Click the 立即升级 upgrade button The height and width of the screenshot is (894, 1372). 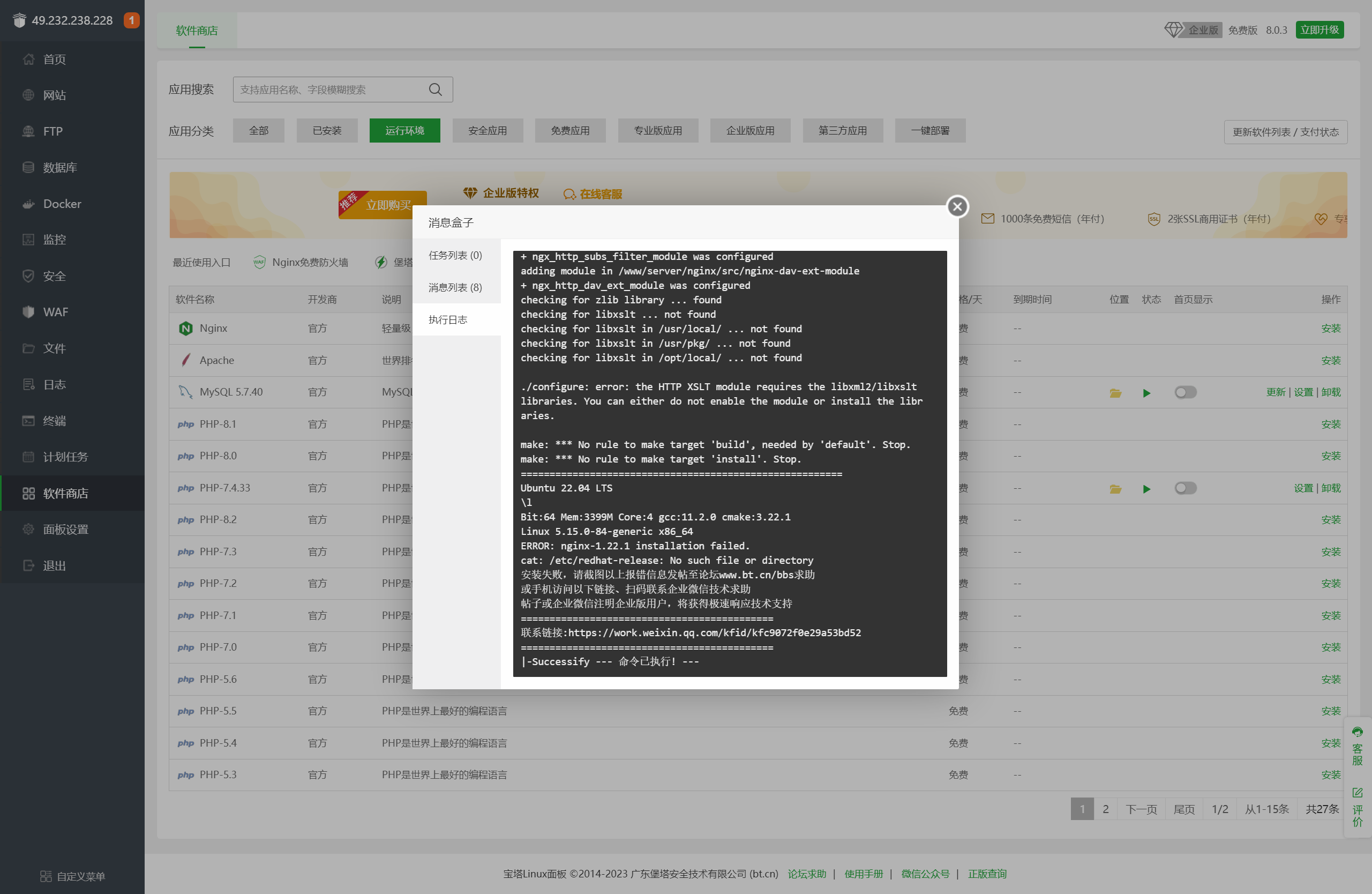[x=1319, y=29]
